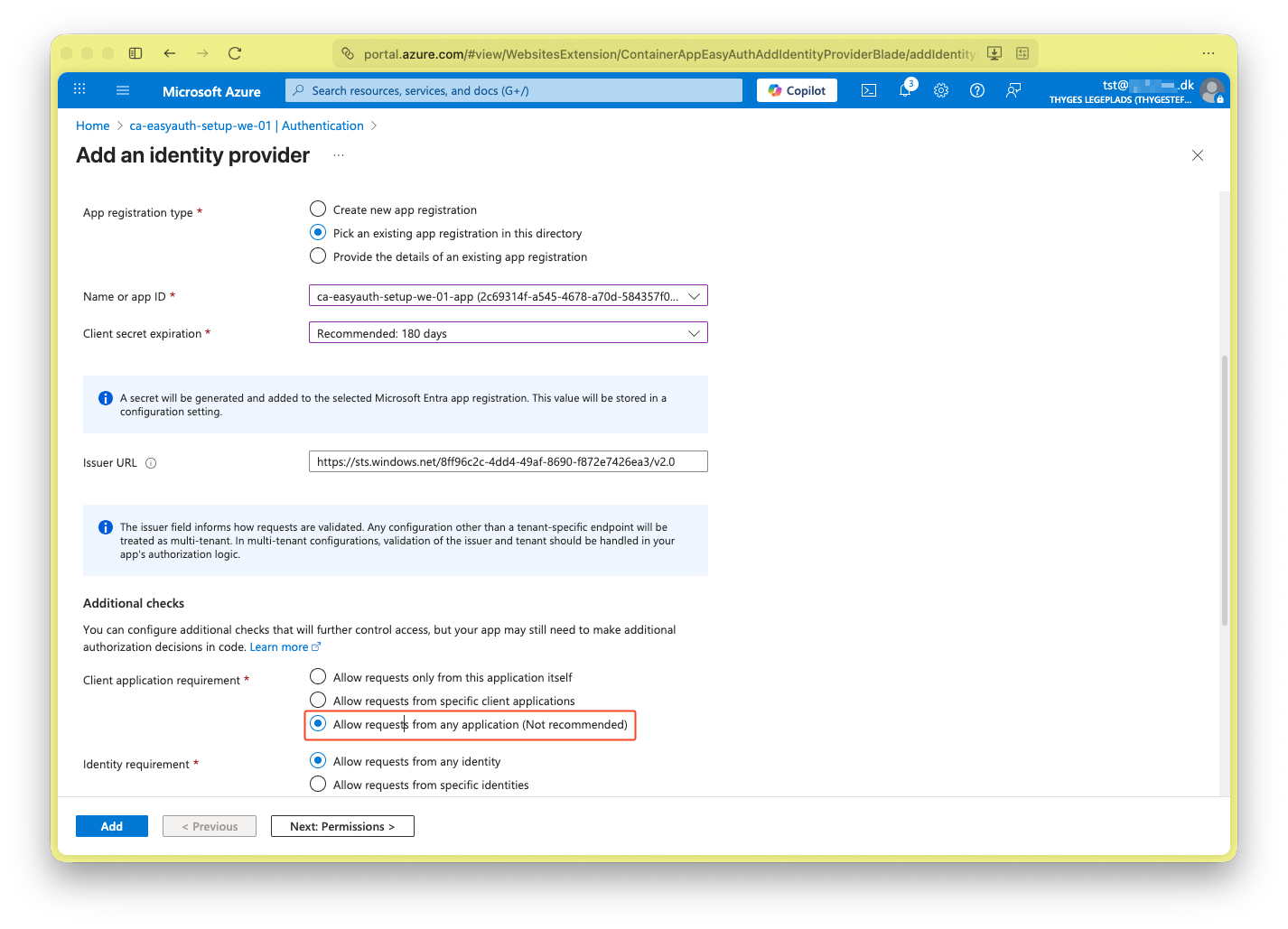Open Copilot in Azure
The height and width of the screenshot is (929, 1288).
[x=797, y=90]
